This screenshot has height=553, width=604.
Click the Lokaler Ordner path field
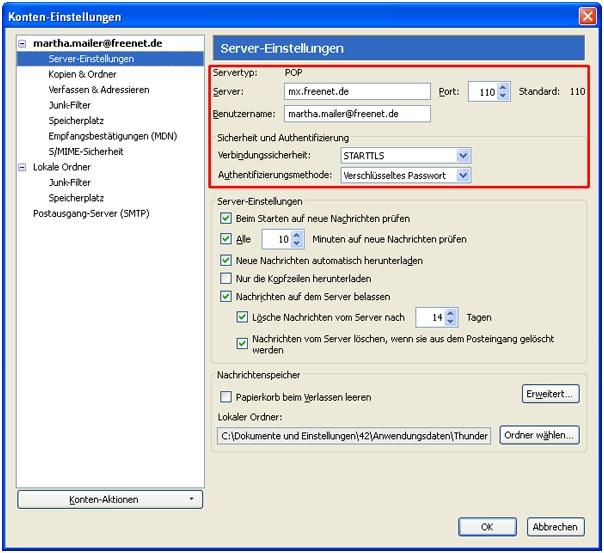point(354,436)
